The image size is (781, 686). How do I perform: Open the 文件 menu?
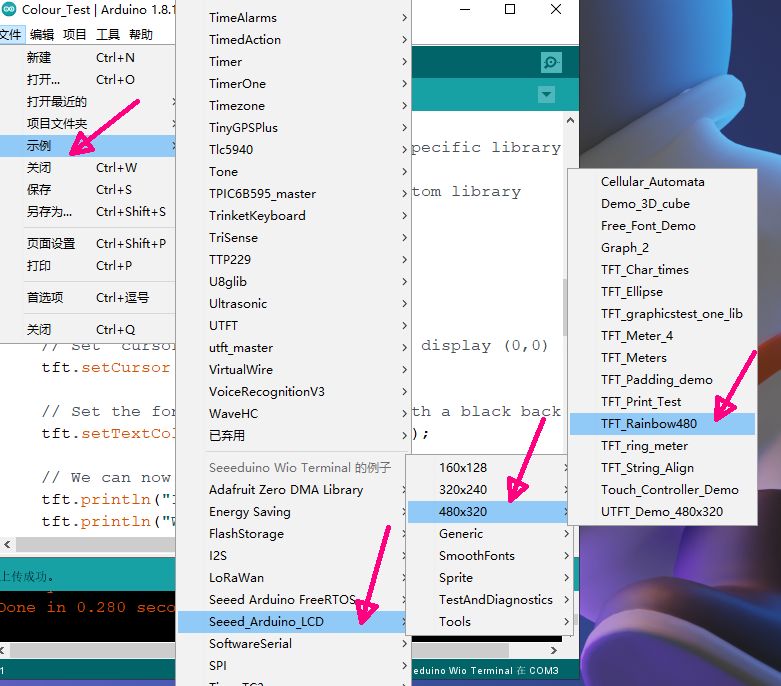click(x=10, y=34)
